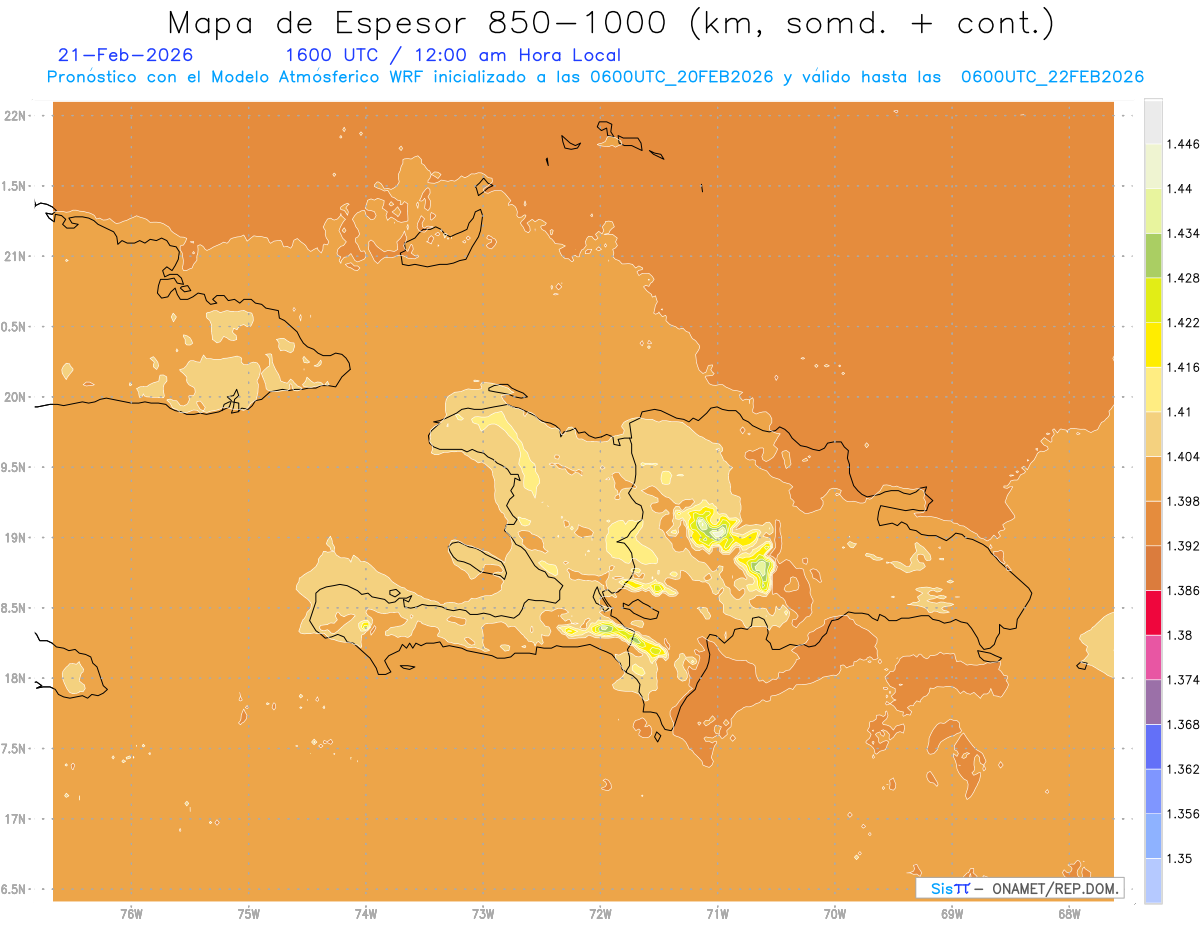Click the 17N latitude label
The image size is (1200, 927).
coord(17,819)
